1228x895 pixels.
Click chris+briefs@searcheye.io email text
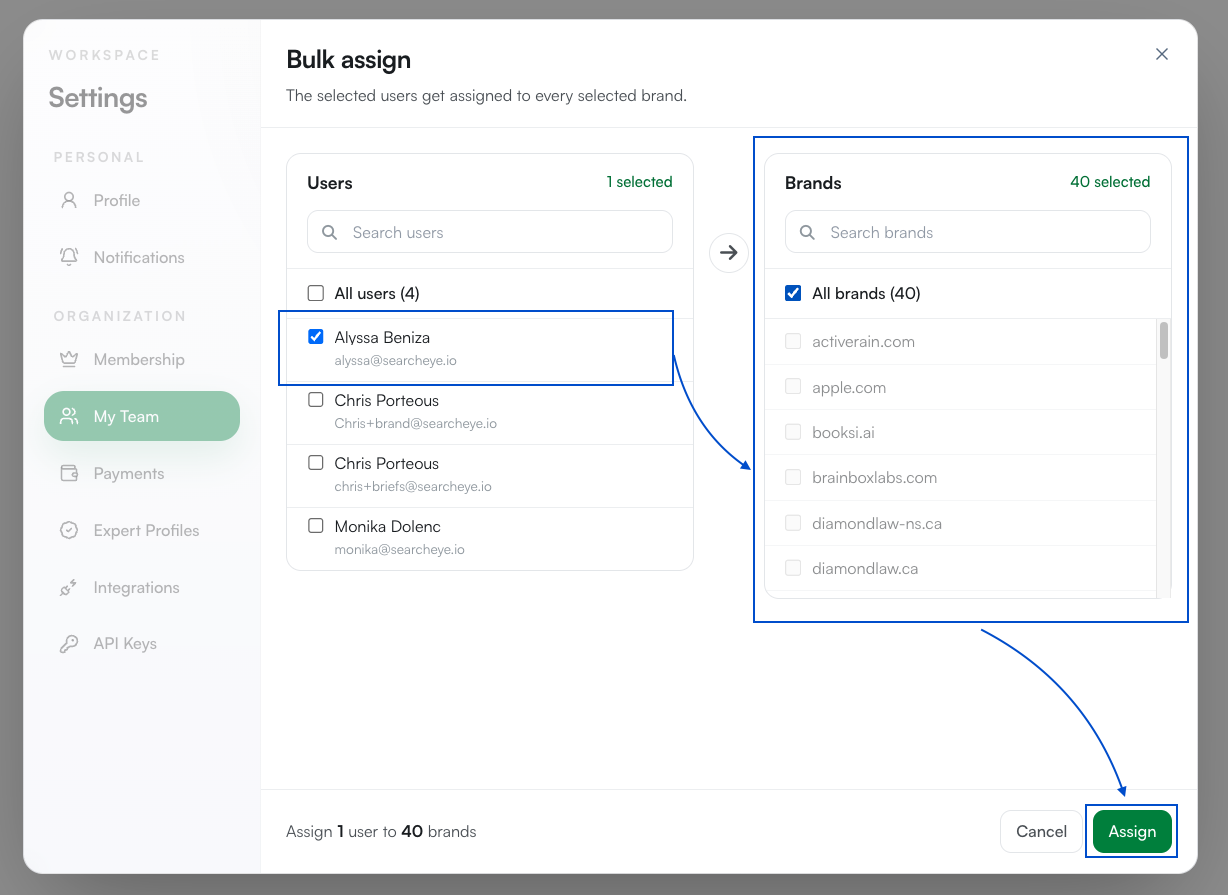pyautogui.click(x=413, y=486)
